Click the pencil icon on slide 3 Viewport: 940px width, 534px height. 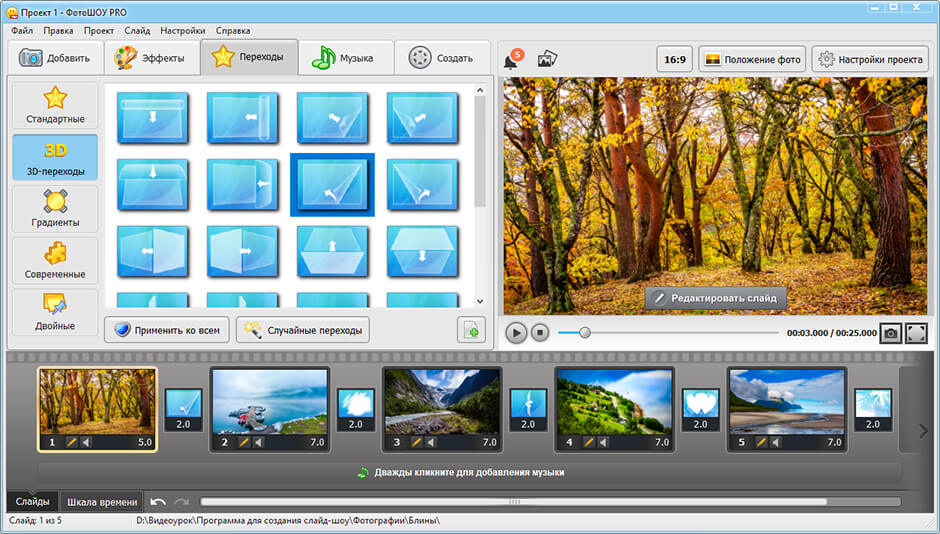click(416, 442)
